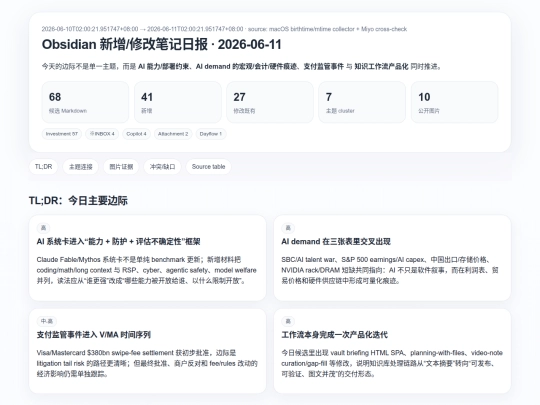The image size is (540, 405).
Task: Click the Copilot 4 tag chip
Action: coord(136,134)
